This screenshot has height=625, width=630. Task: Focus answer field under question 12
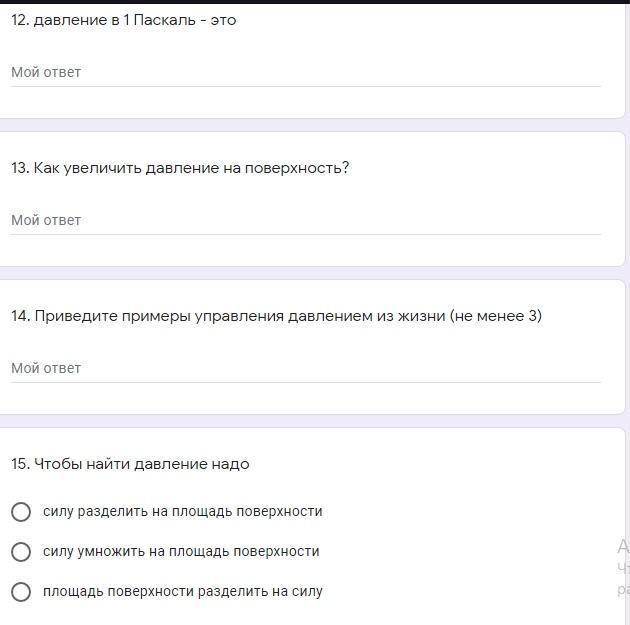pyautogui.click(x=305, y=73)
